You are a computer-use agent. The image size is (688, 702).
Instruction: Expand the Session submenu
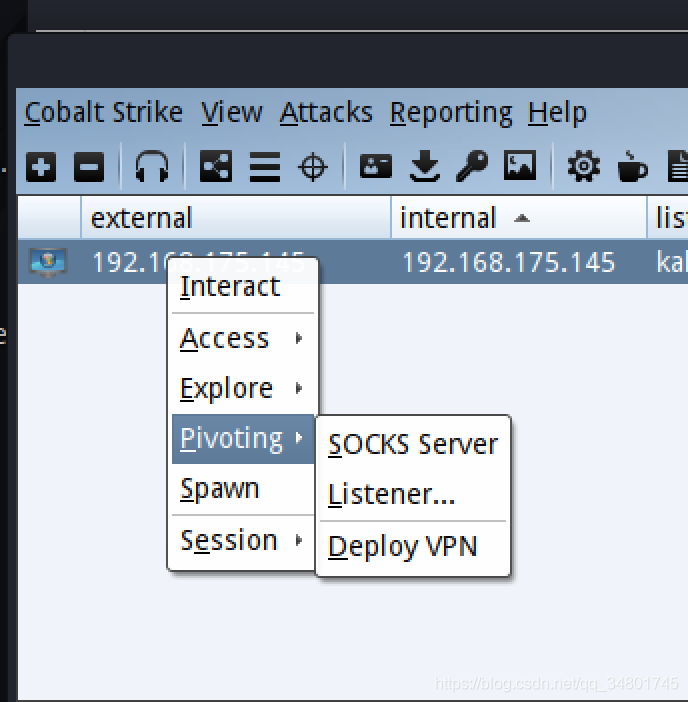243,540
